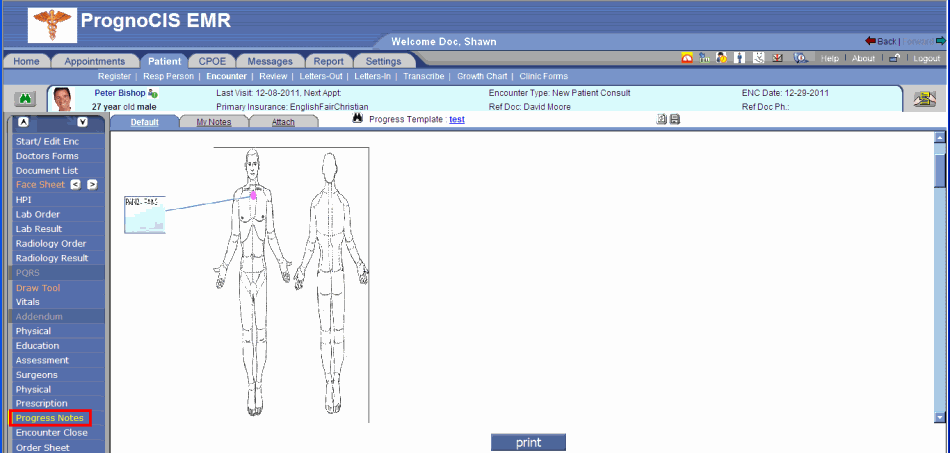Select the Patient tab
Screen dimensions: 950x453
pos(164,61)
